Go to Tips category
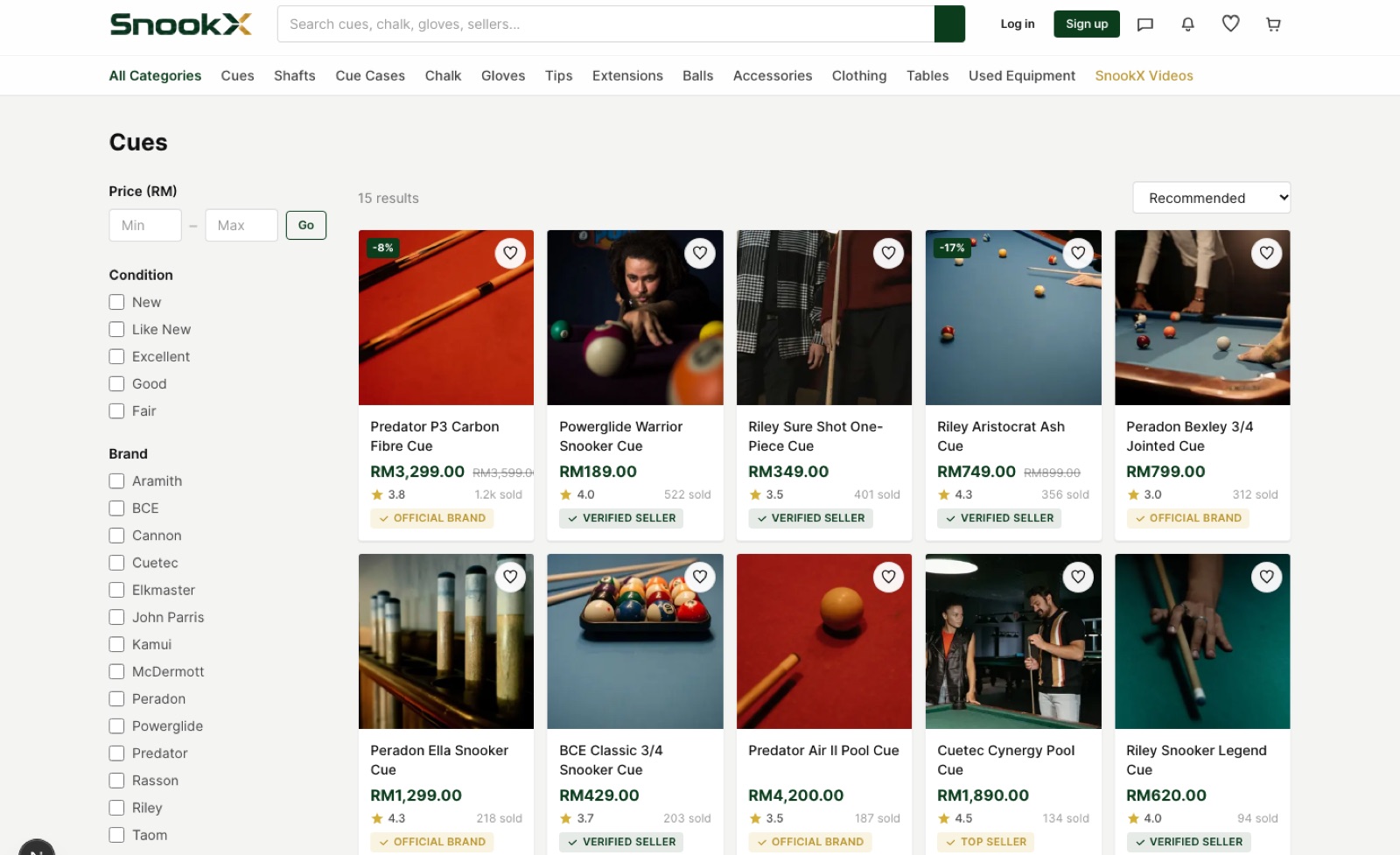Viewport: 1400px width, 855px height. 558,75
